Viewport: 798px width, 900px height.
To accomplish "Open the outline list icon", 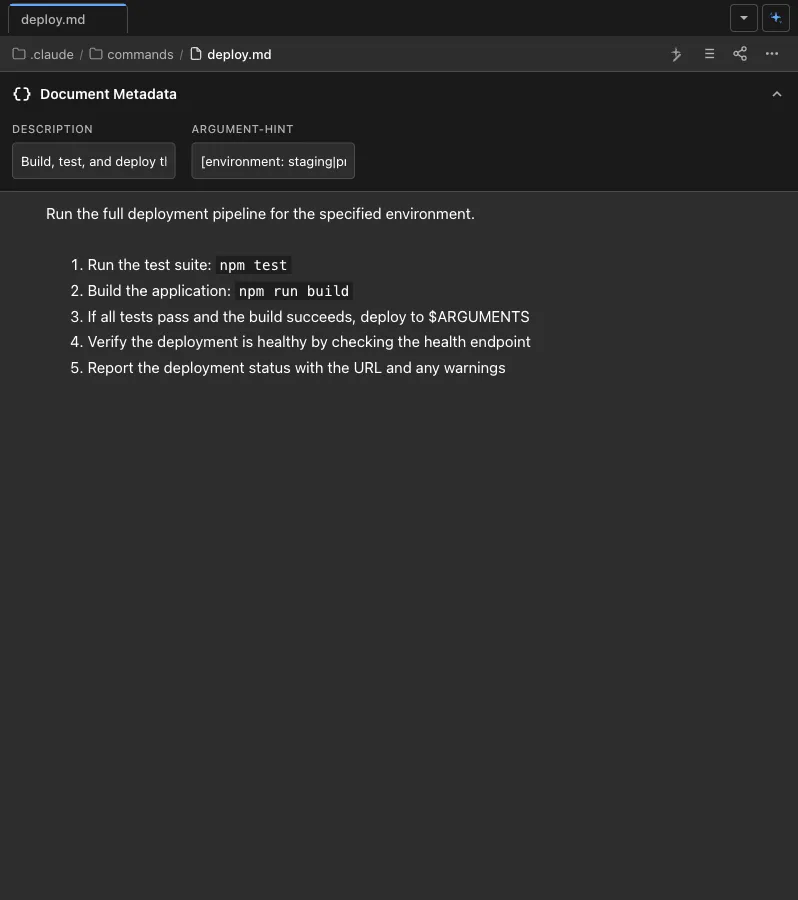I will pyautogui.click(x=709, y=54).
